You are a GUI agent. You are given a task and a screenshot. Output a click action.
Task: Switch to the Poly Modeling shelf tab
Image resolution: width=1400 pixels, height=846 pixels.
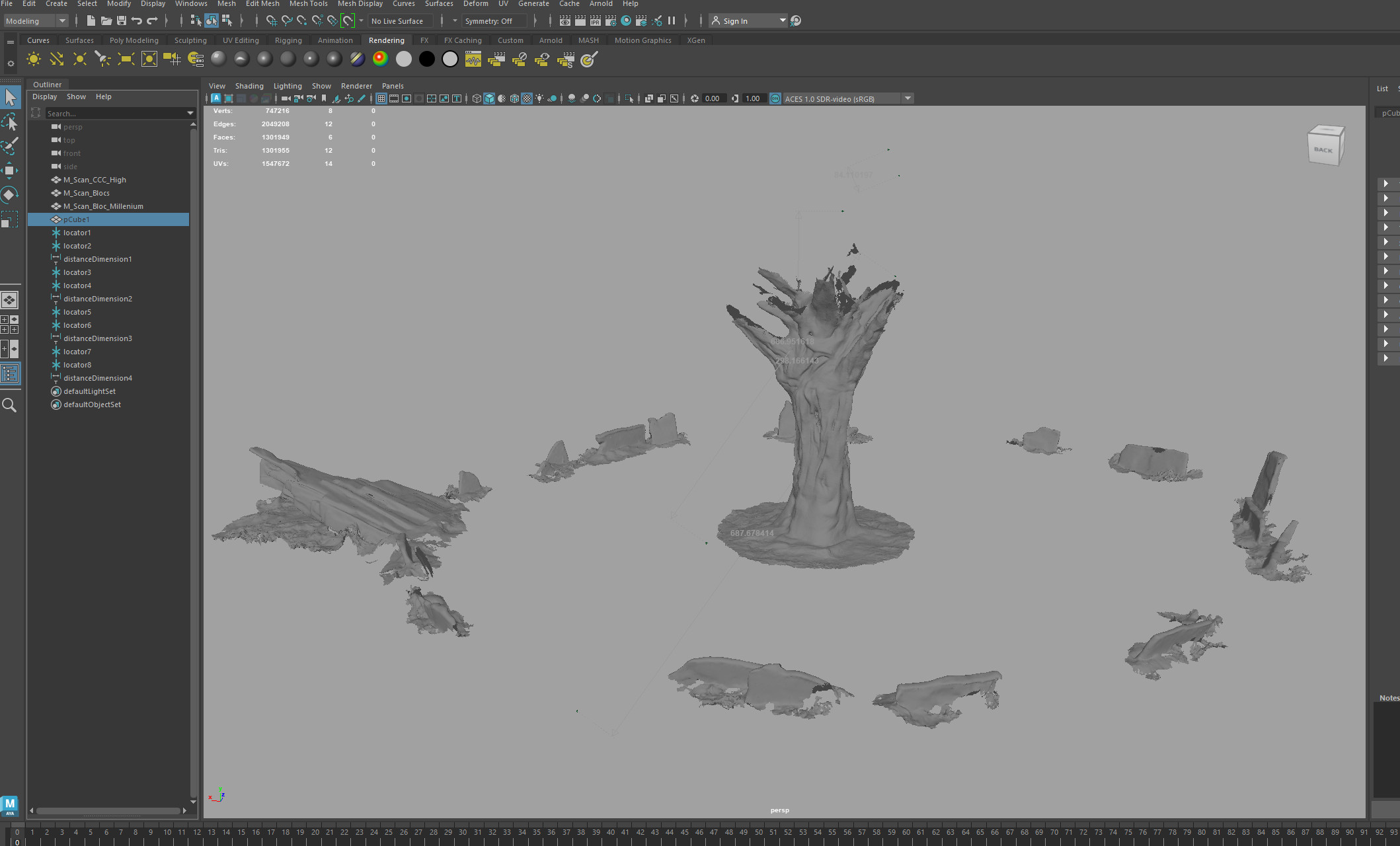point(134,40)
